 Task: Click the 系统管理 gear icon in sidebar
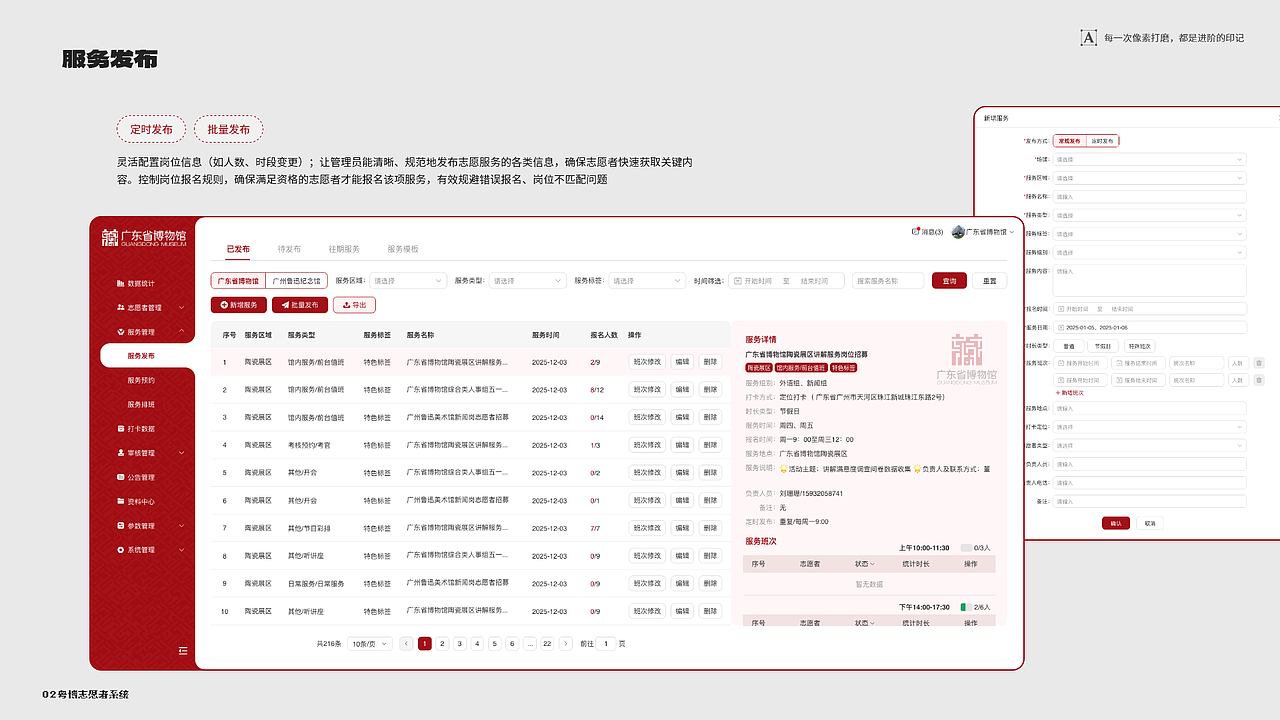(120, 550)
